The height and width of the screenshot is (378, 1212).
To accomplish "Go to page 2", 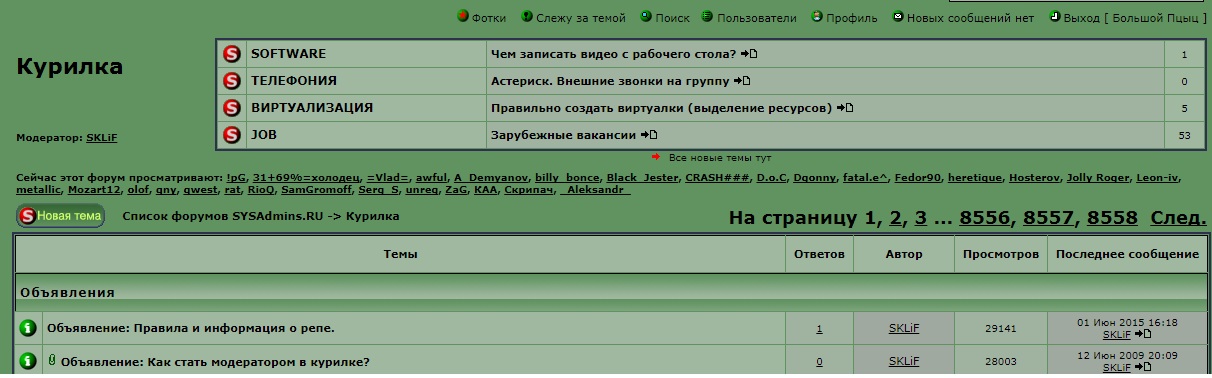I will coord(896,218).
